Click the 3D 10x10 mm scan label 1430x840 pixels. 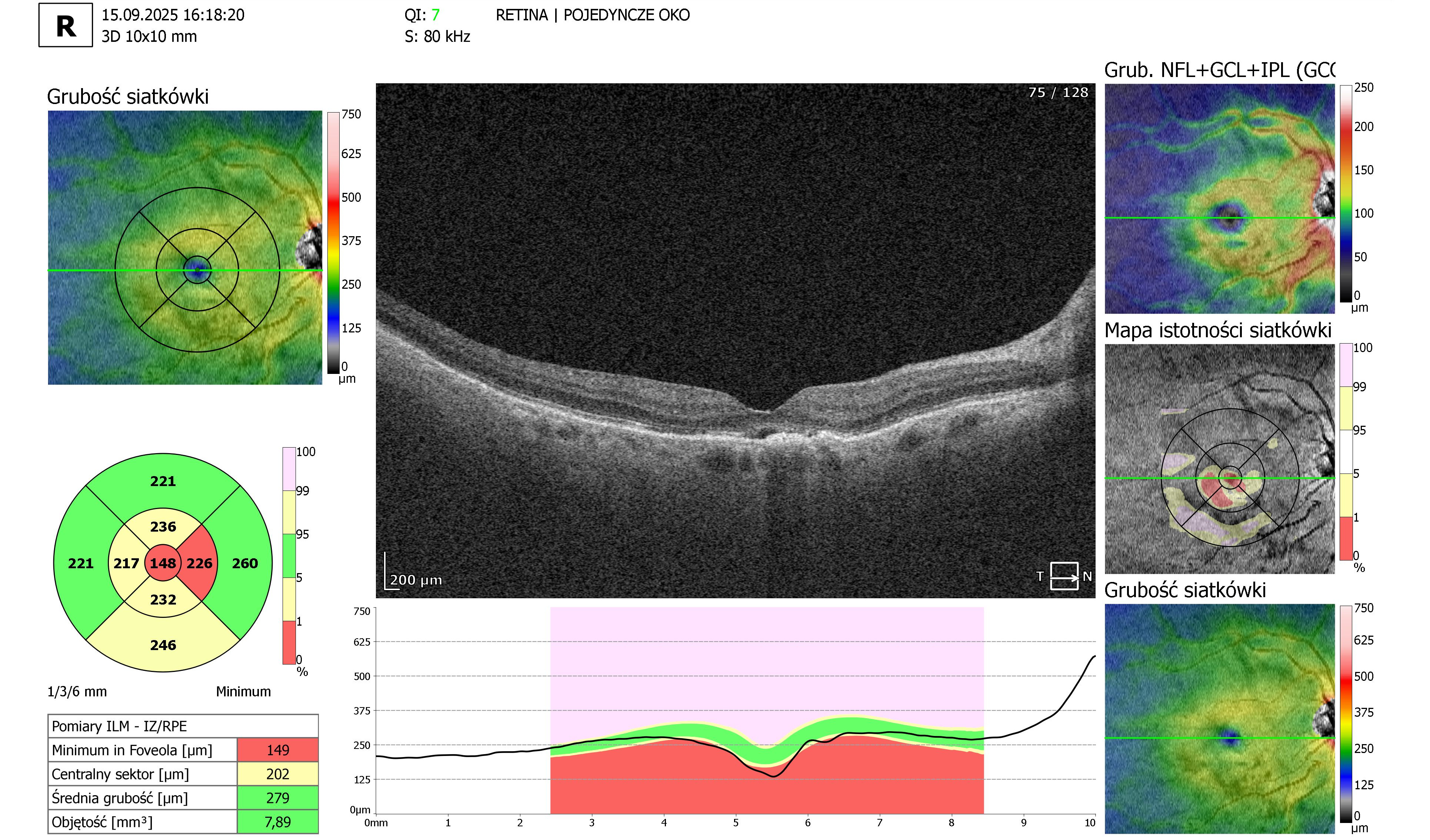tap(149, 36)
